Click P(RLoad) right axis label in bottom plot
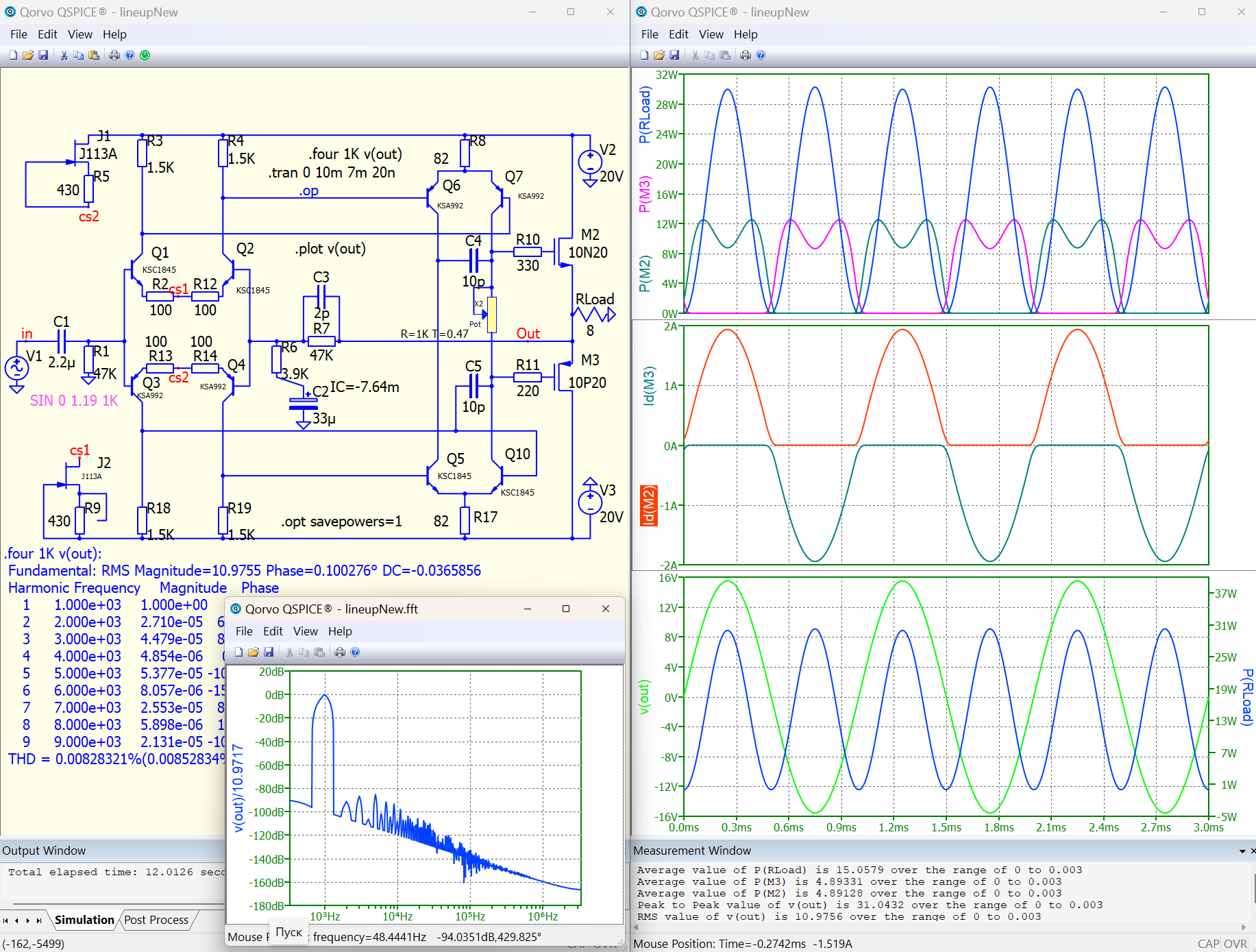The image size is (1256, 952). 1247,697
